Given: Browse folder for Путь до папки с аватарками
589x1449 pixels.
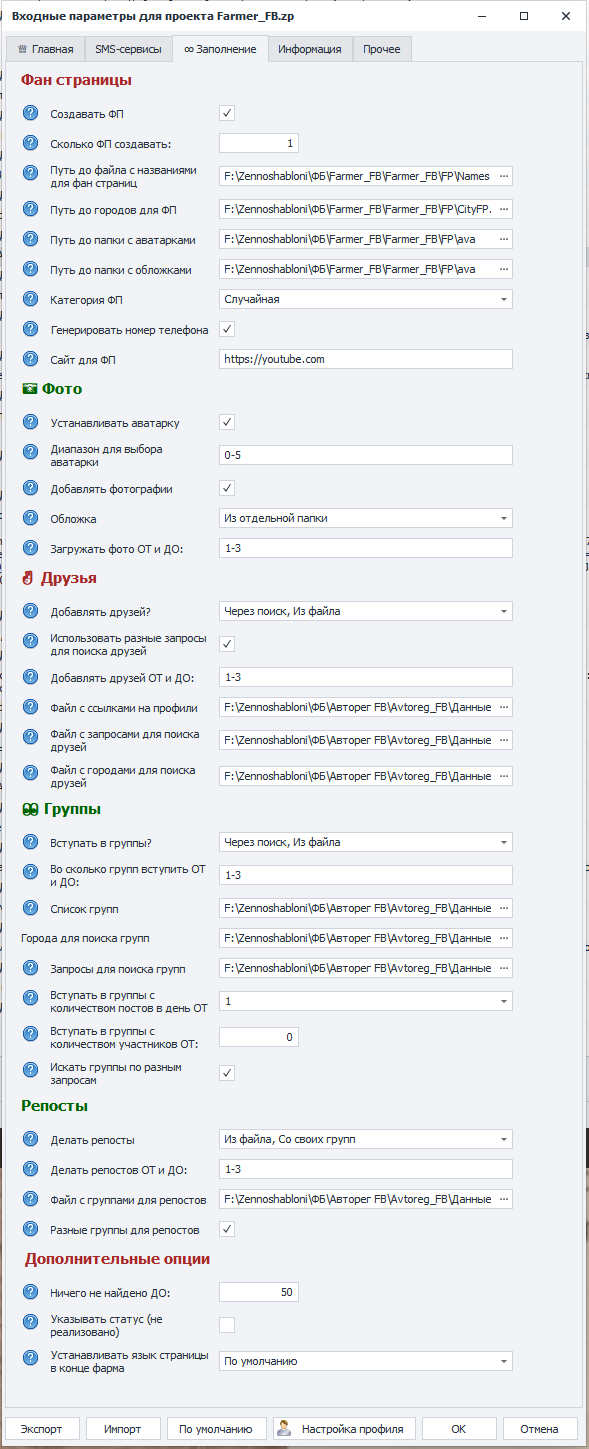Looking at the screenshot, I should [x=503, y=240].
